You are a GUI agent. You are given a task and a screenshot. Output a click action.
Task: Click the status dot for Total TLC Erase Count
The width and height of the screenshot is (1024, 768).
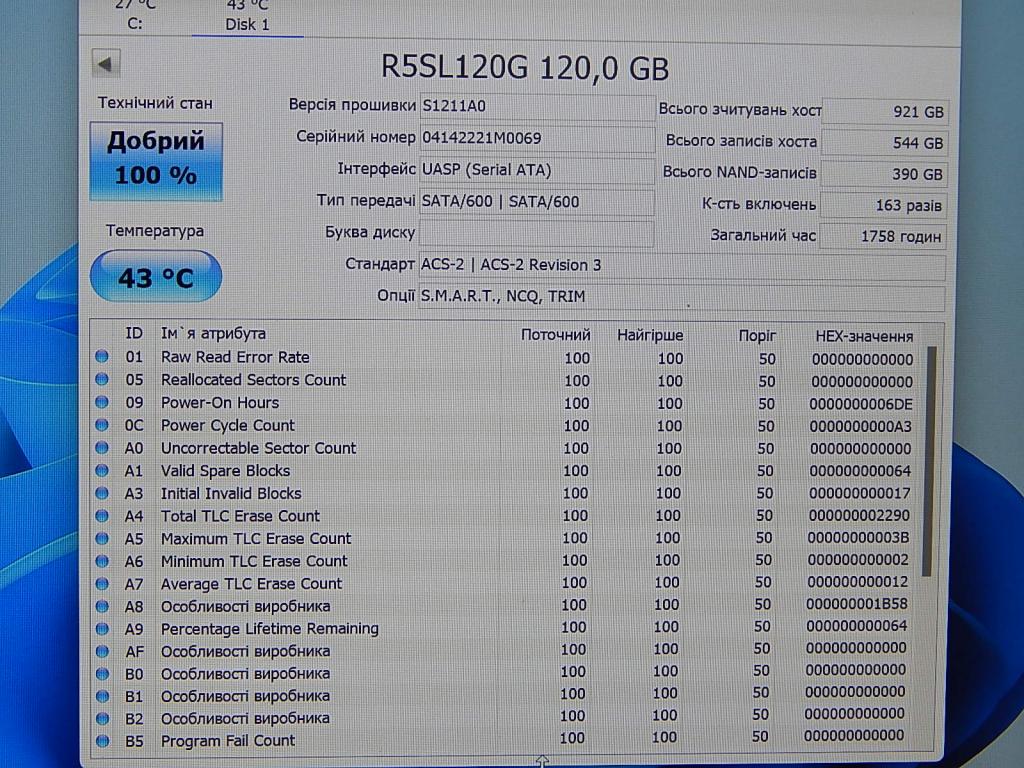point(102,516)
